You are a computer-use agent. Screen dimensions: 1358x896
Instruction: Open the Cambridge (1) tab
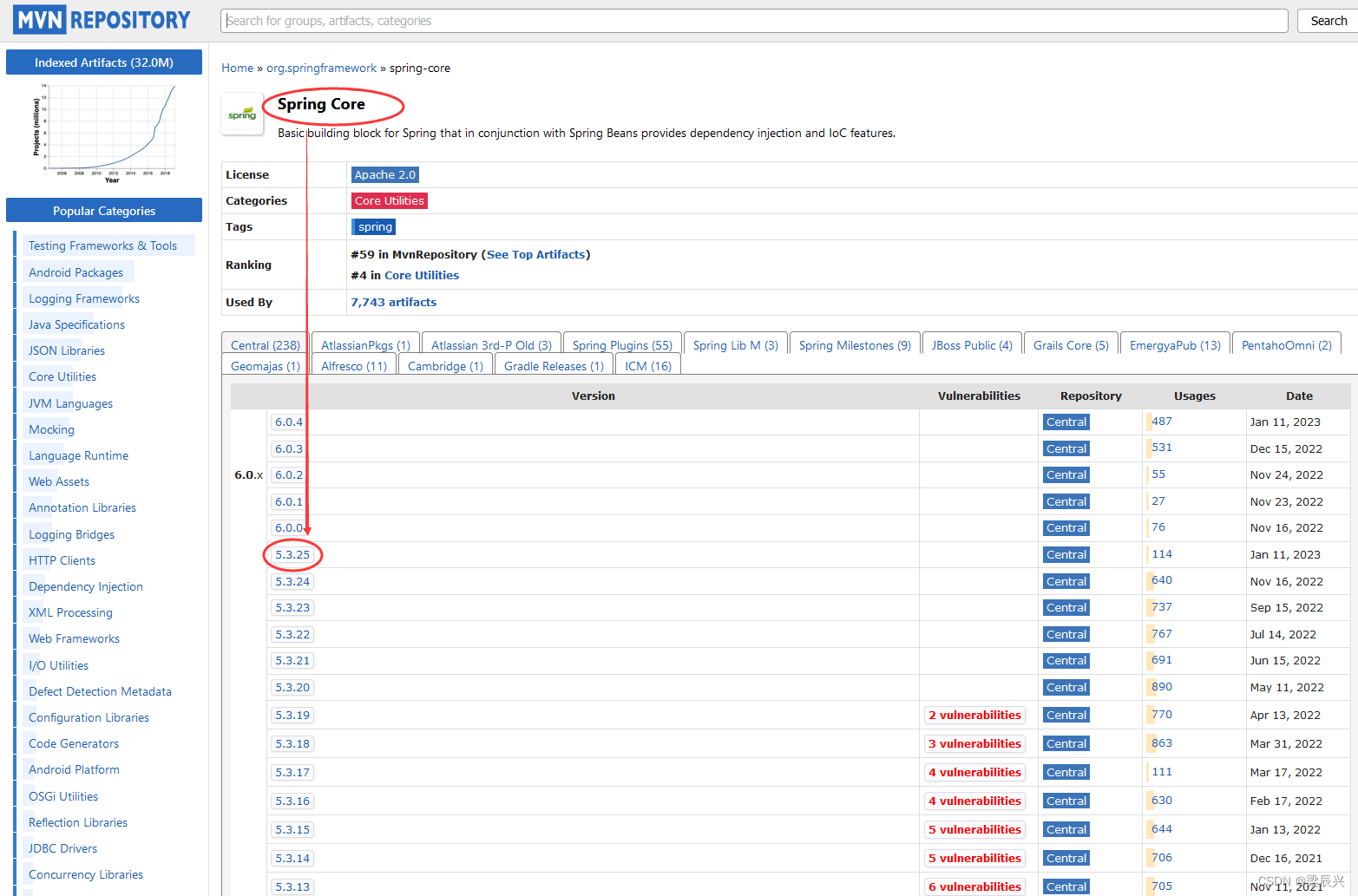(x=445, y=365)
